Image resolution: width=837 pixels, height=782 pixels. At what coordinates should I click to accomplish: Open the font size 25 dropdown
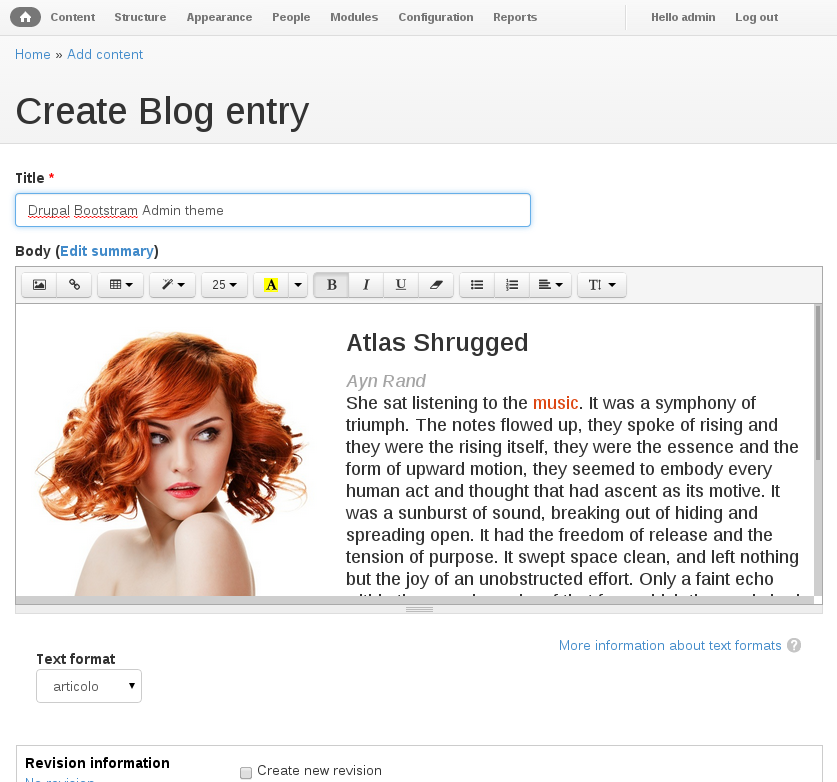(224, 285)
